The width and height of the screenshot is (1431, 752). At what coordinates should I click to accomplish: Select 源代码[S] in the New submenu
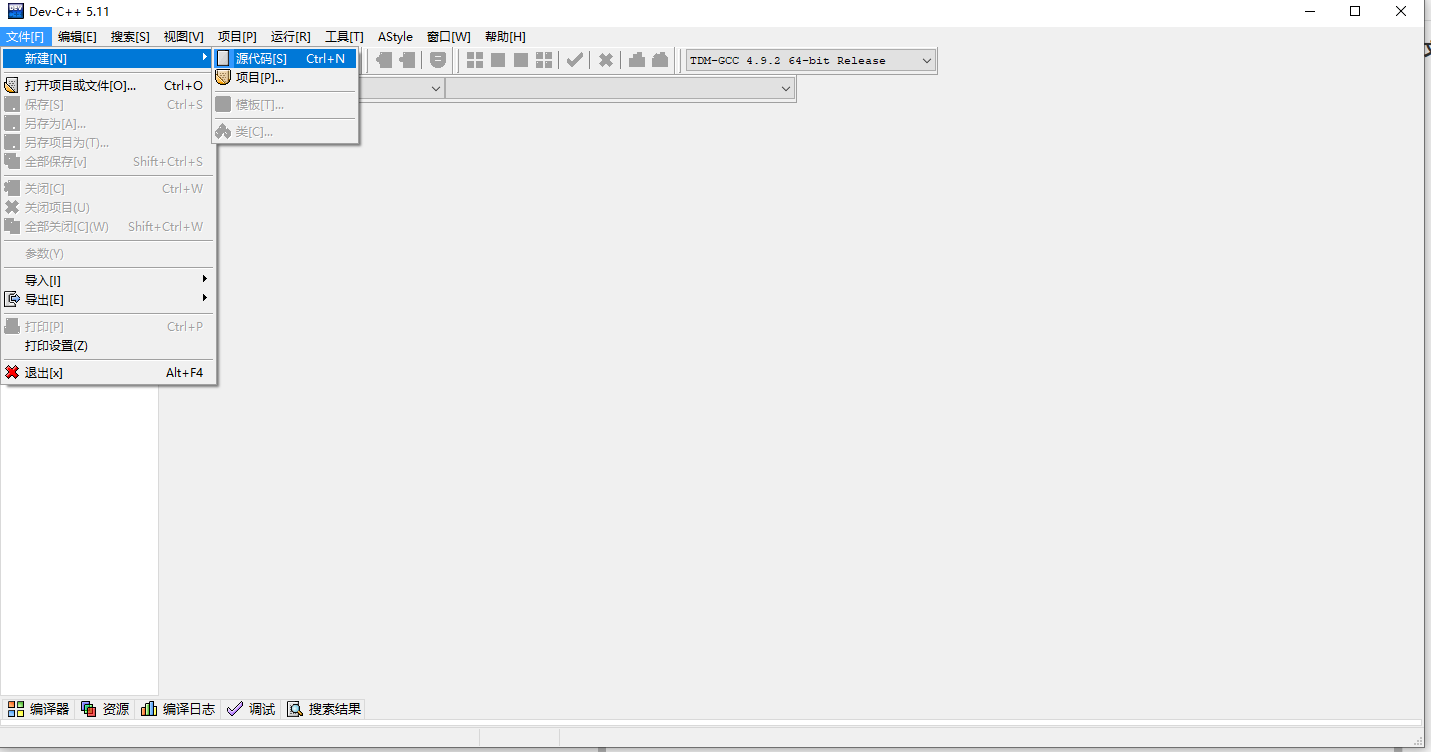285,59
